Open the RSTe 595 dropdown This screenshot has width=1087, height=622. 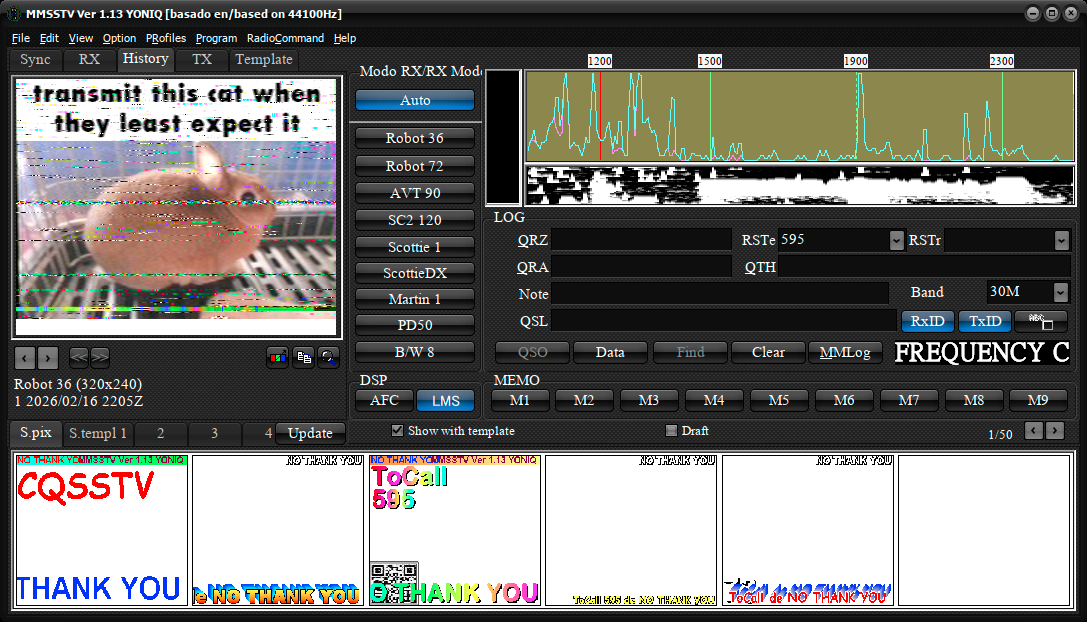[x=896, y=240]
